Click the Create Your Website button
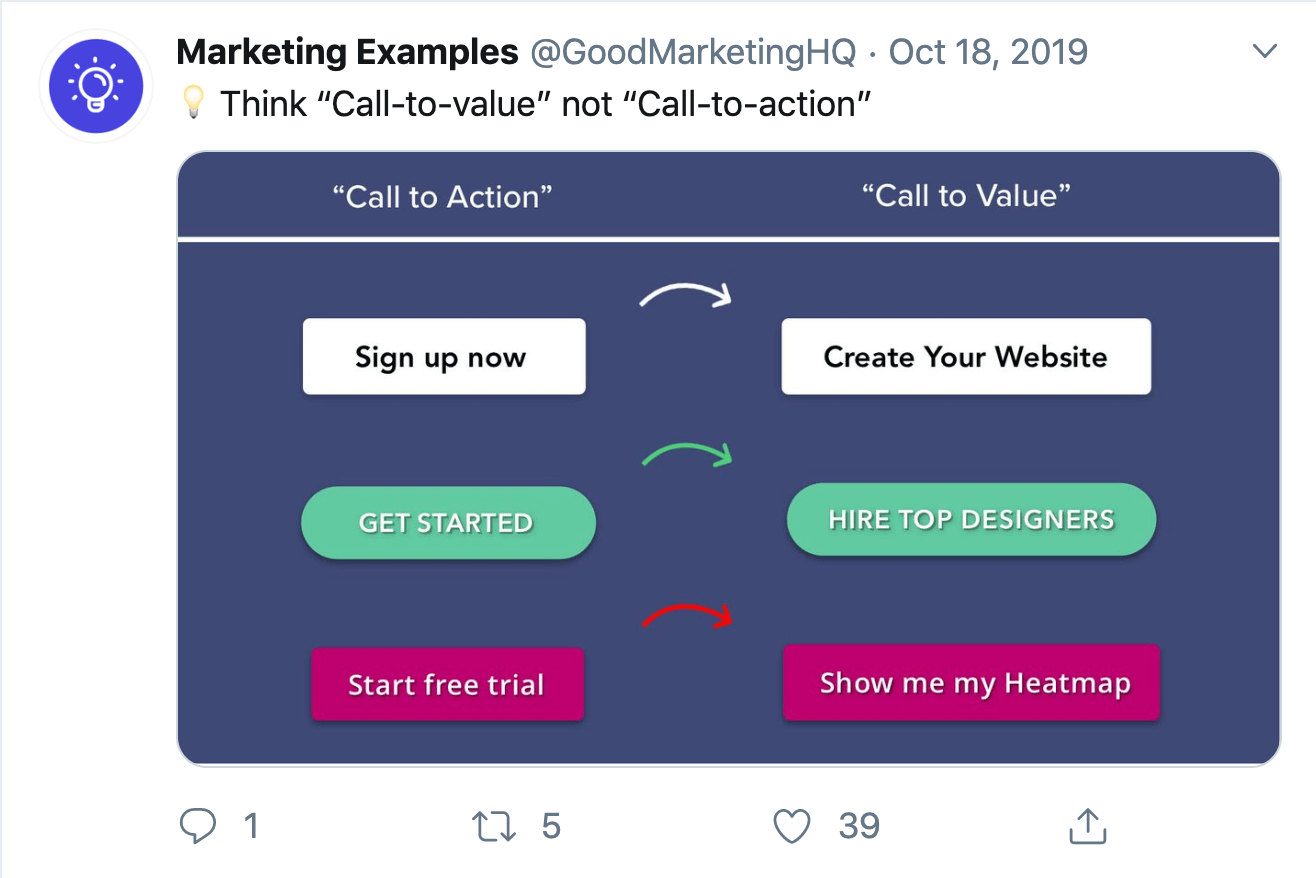 pos(966,357)
